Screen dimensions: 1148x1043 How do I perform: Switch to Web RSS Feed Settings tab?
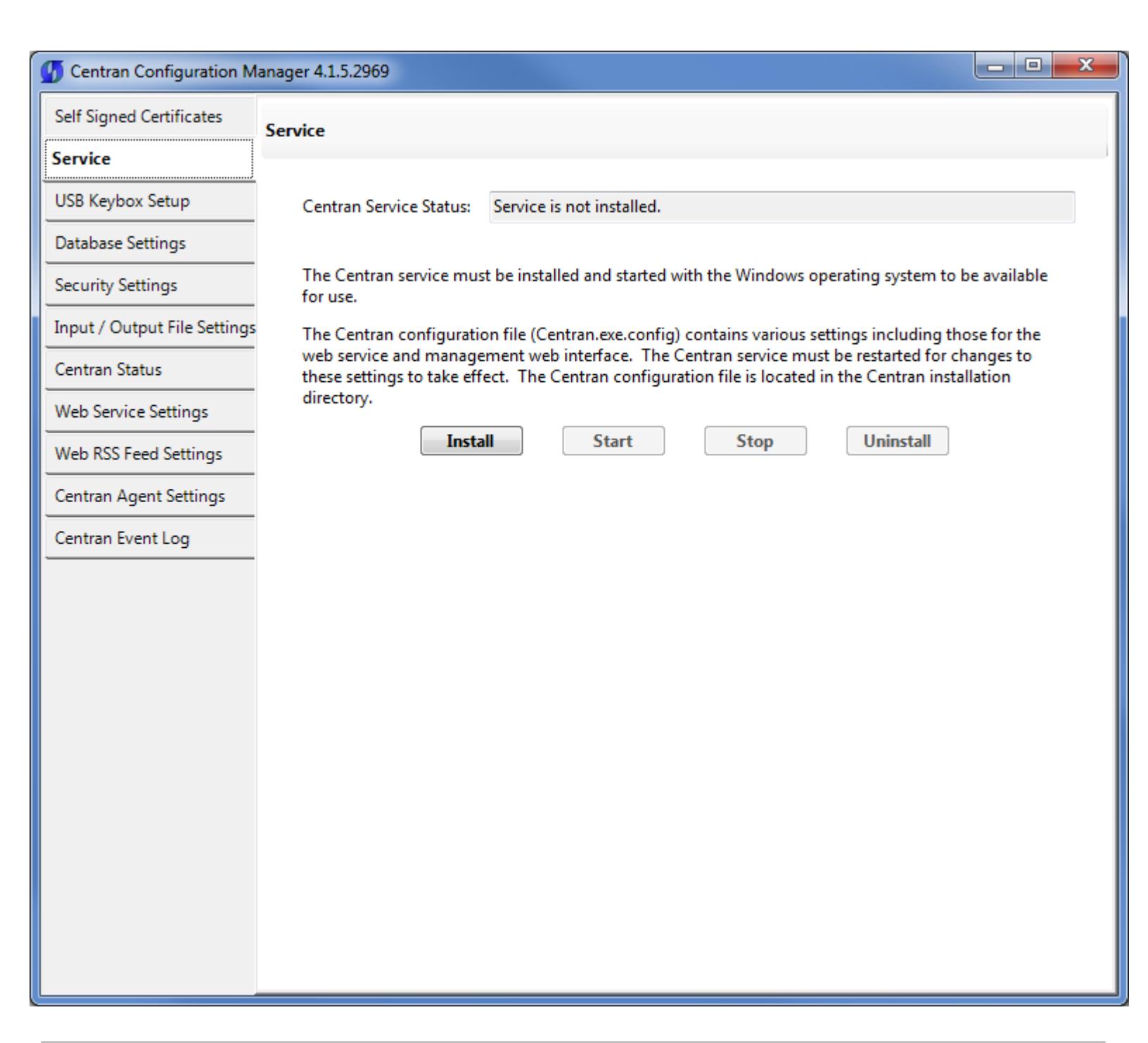[149, 454]
